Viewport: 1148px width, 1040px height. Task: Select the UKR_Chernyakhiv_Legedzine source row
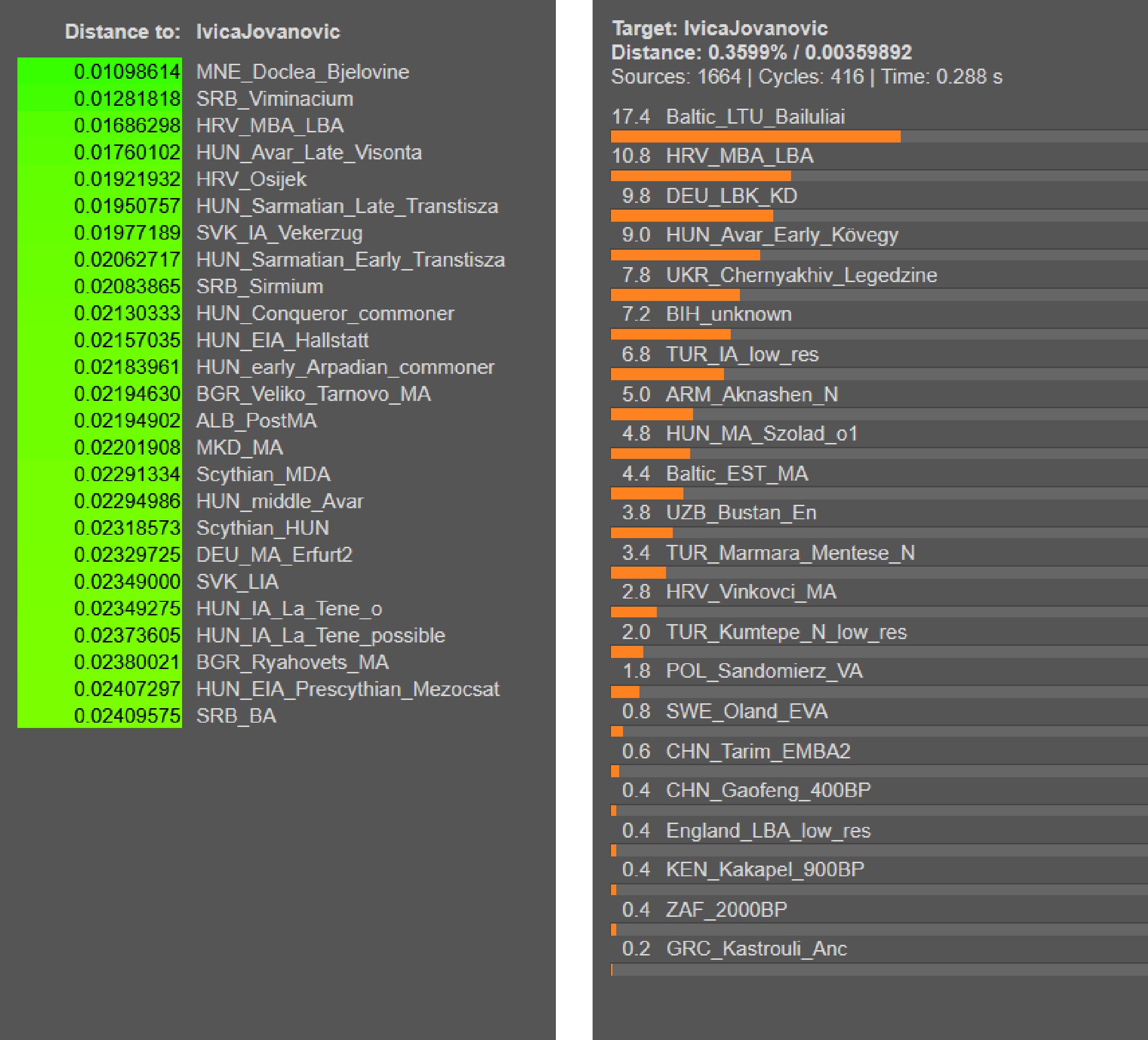[x=801, y=275]
